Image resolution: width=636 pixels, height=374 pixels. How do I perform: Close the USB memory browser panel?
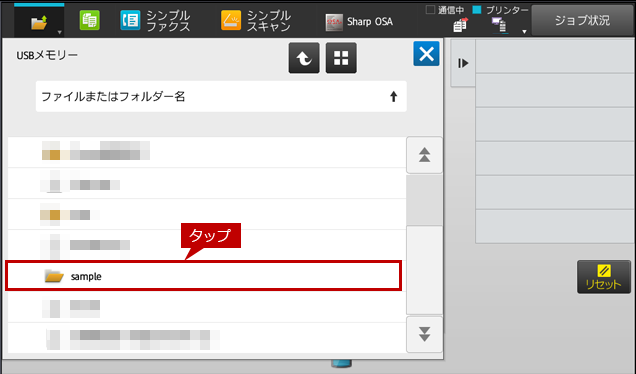(426, 54)
